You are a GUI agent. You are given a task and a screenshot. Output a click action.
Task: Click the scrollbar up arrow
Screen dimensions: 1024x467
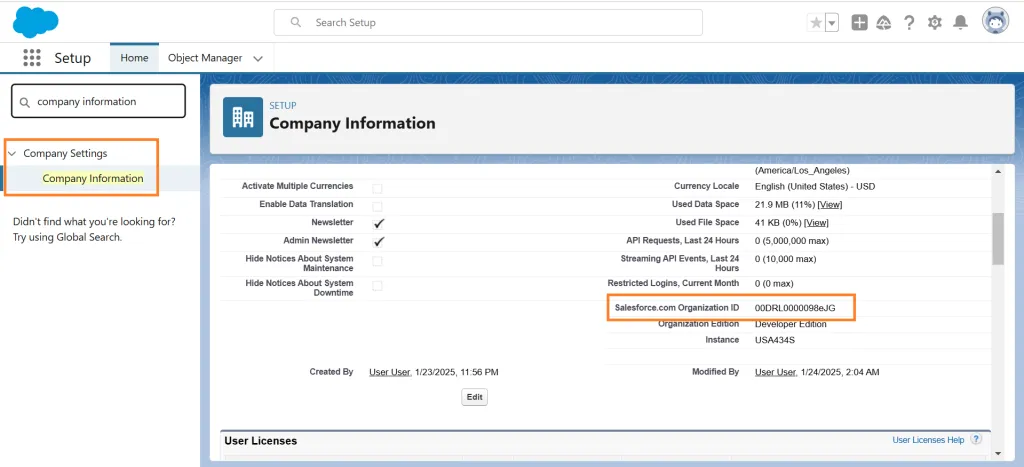coord(998,171)
